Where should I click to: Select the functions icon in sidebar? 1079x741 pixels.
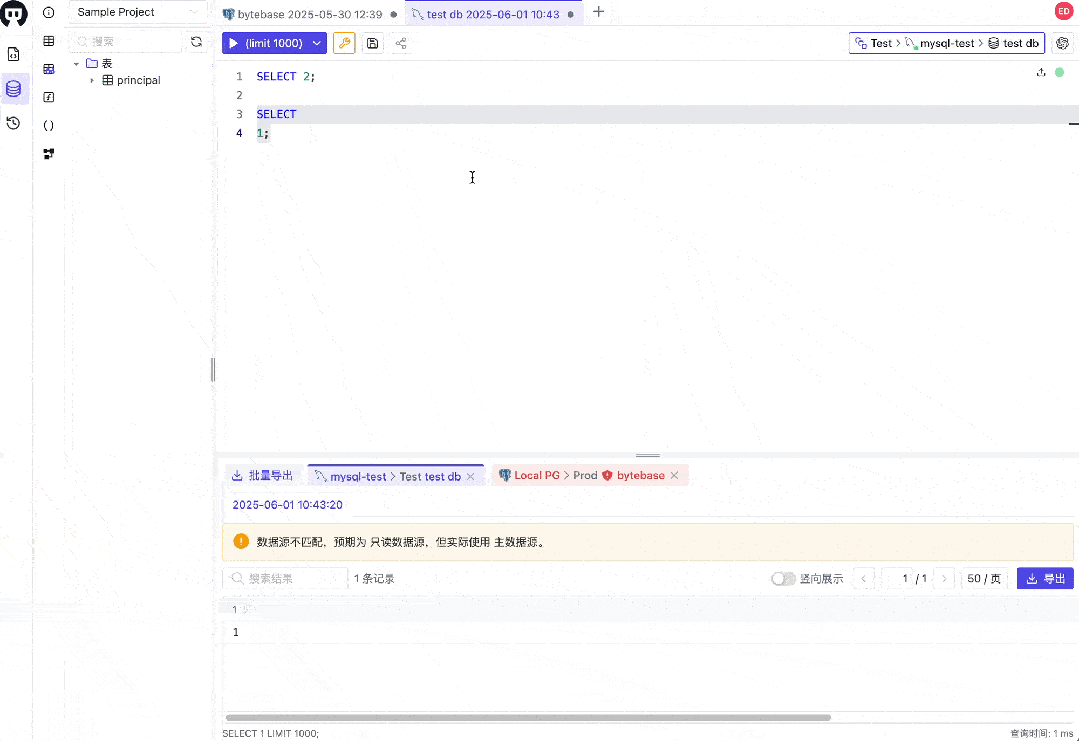pos(48,97)
